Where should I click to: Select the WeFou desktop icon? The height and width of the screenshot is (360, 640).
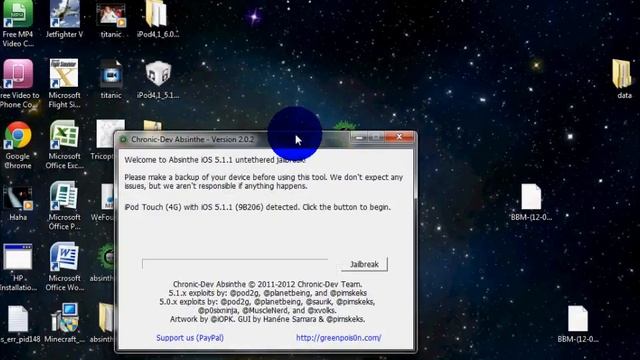[108, 197]
